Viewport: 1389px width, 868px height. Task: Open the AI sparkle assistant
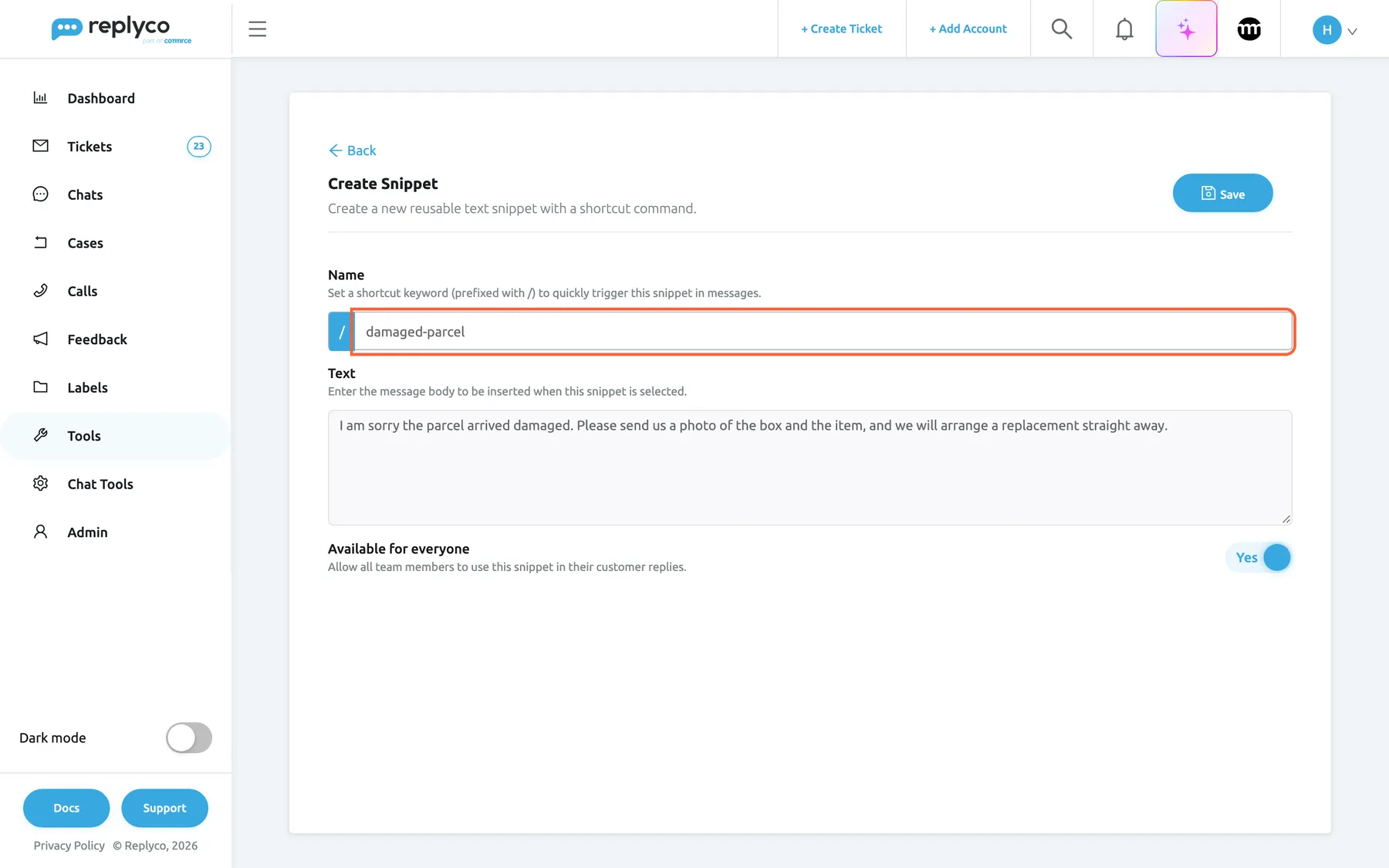[x=1186, y=29]
